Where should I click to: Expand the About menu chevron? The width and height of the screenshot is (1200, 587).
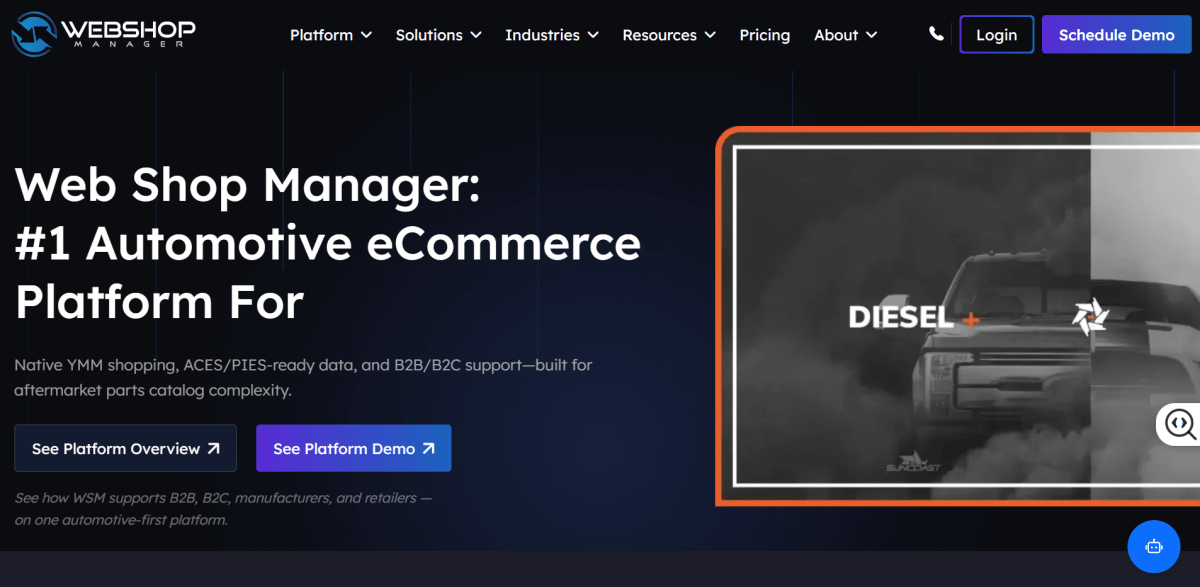(x=871, y=35)
